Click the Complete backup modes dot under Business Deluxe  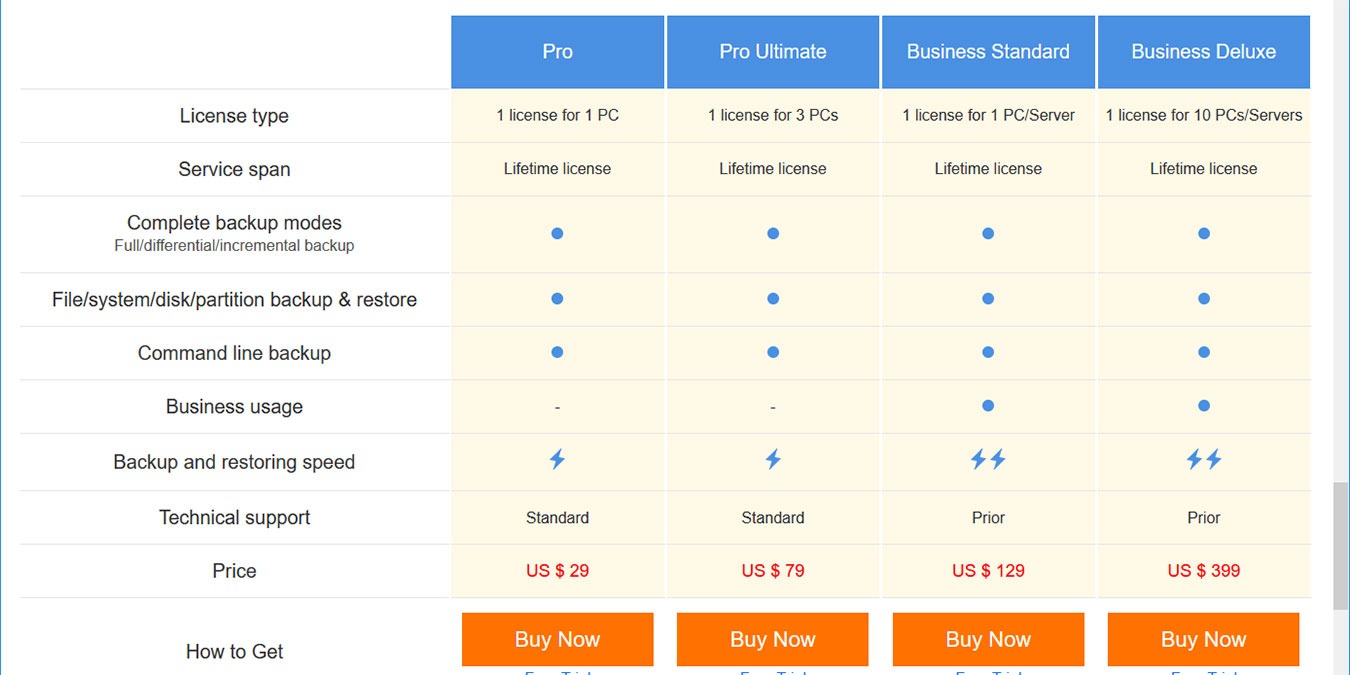(1203, 233)
